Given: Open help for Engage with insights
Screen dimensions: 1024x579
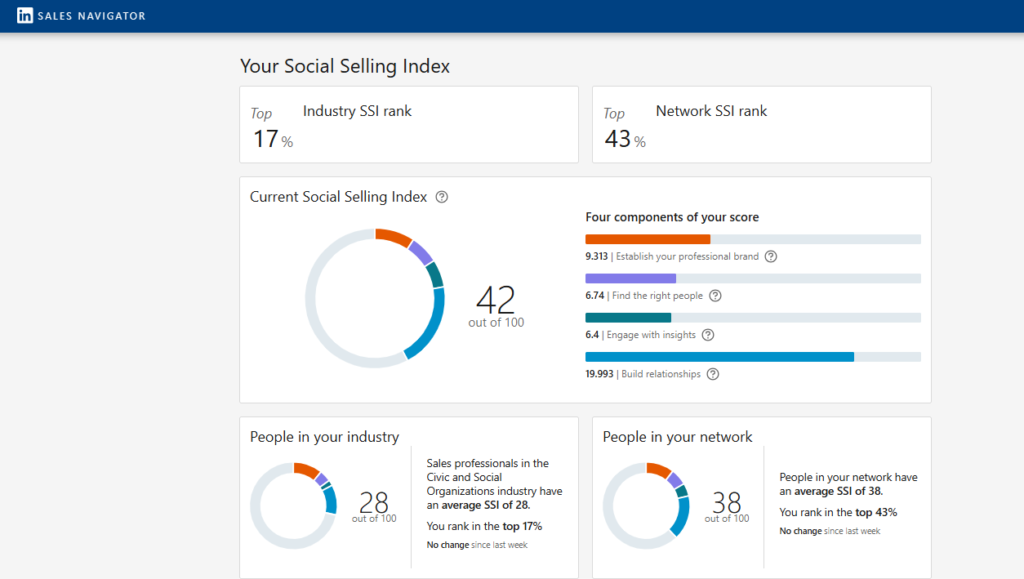Looking at the screenshot, I should (708, 335).
